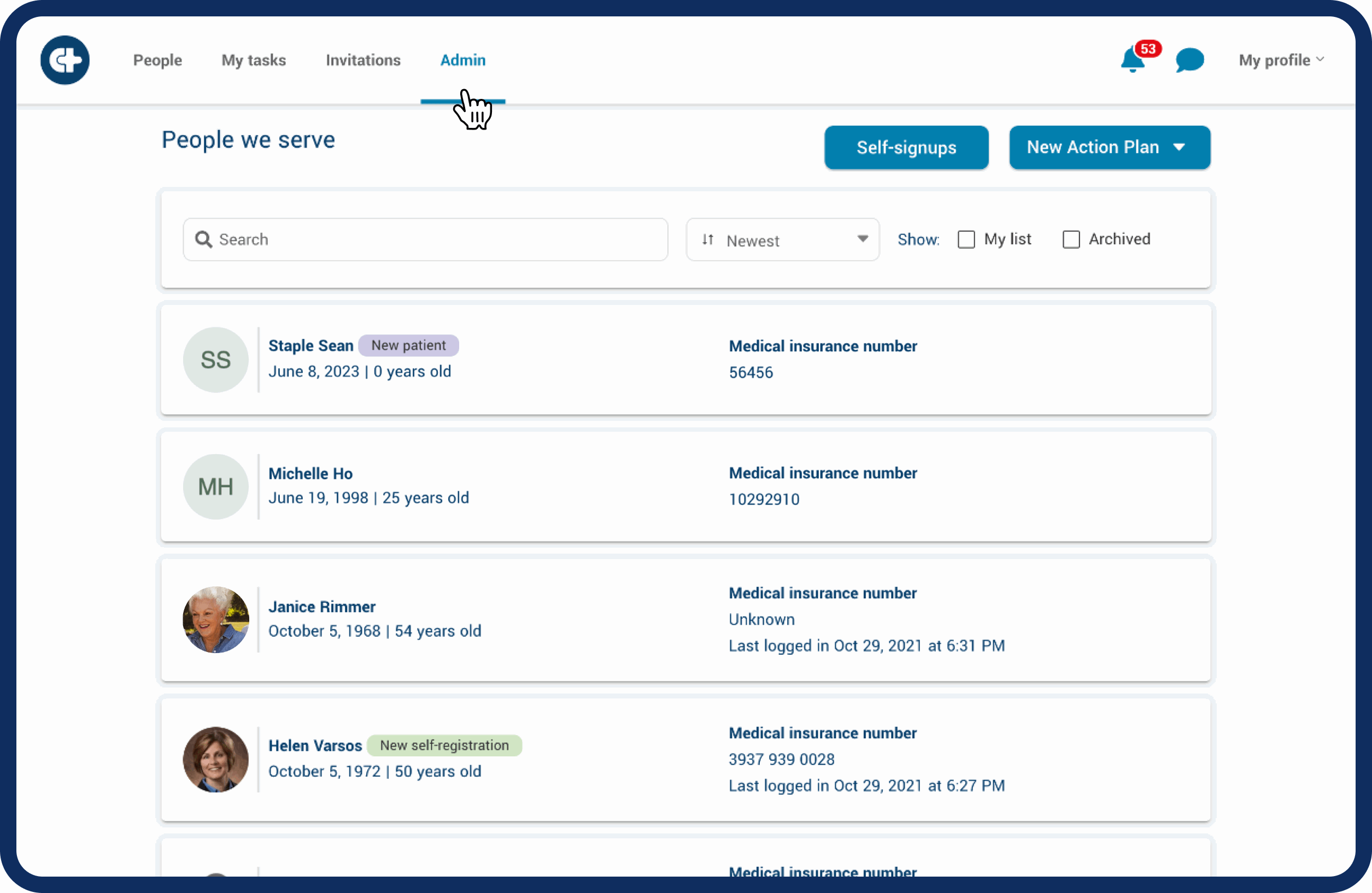Viewport: 1372px width, 893px height.
Task: Open the My profile dropdown menu
Action: (x=1281, y=60)
